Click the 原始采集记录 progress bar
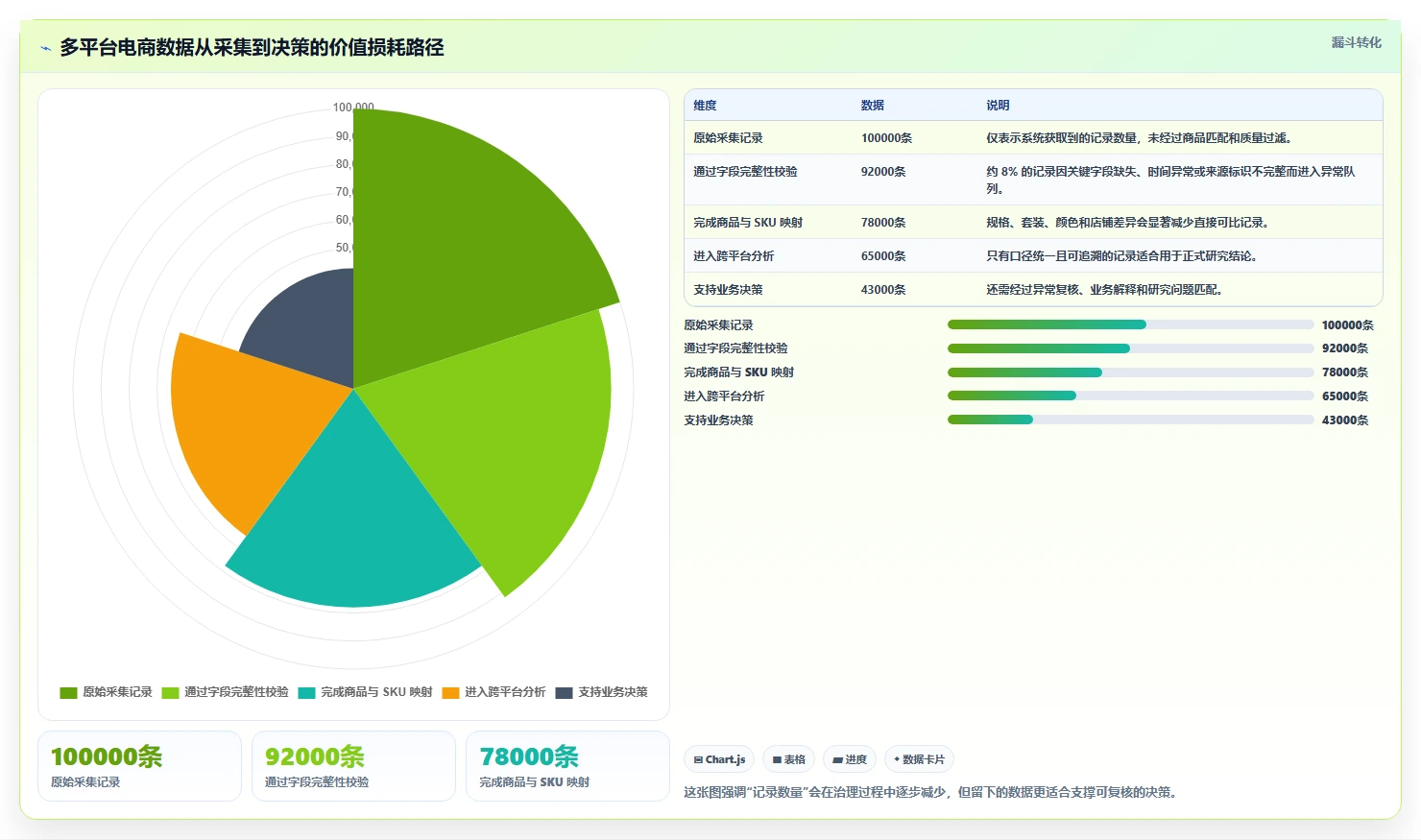This screenshot has height=840, width=1421. [1130, 324]
